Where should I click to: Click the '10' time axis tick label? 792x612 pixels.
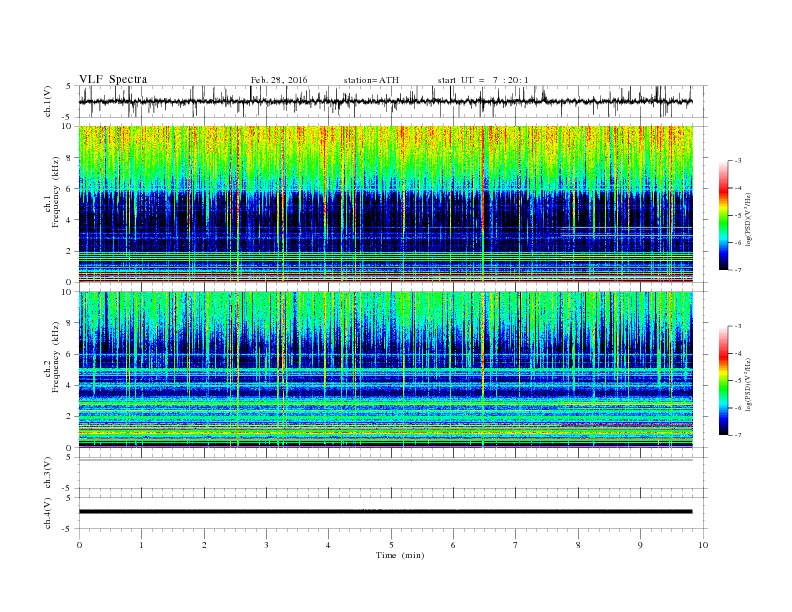tap(703, 545)
